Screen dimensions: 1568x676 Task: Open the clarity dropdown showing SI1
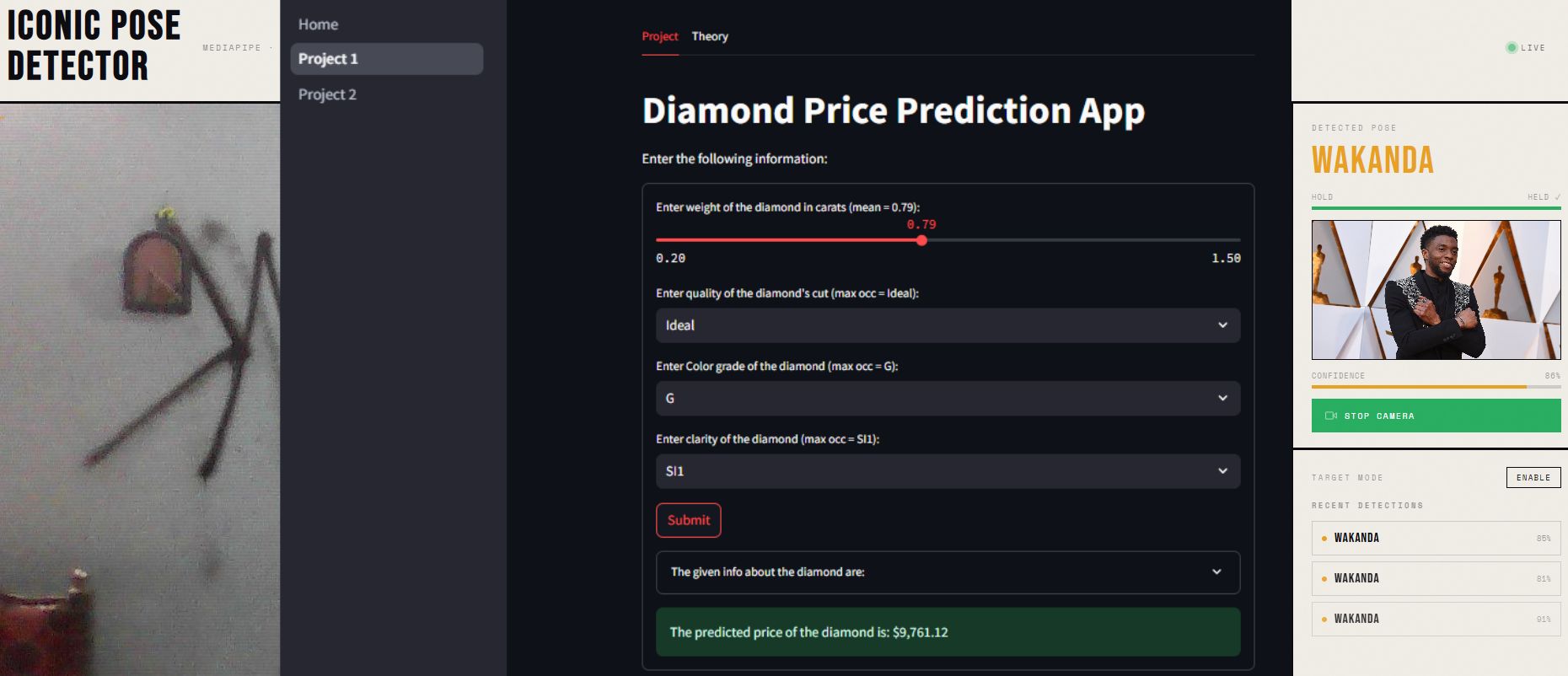pyautogui.click(x=948, y=471)
